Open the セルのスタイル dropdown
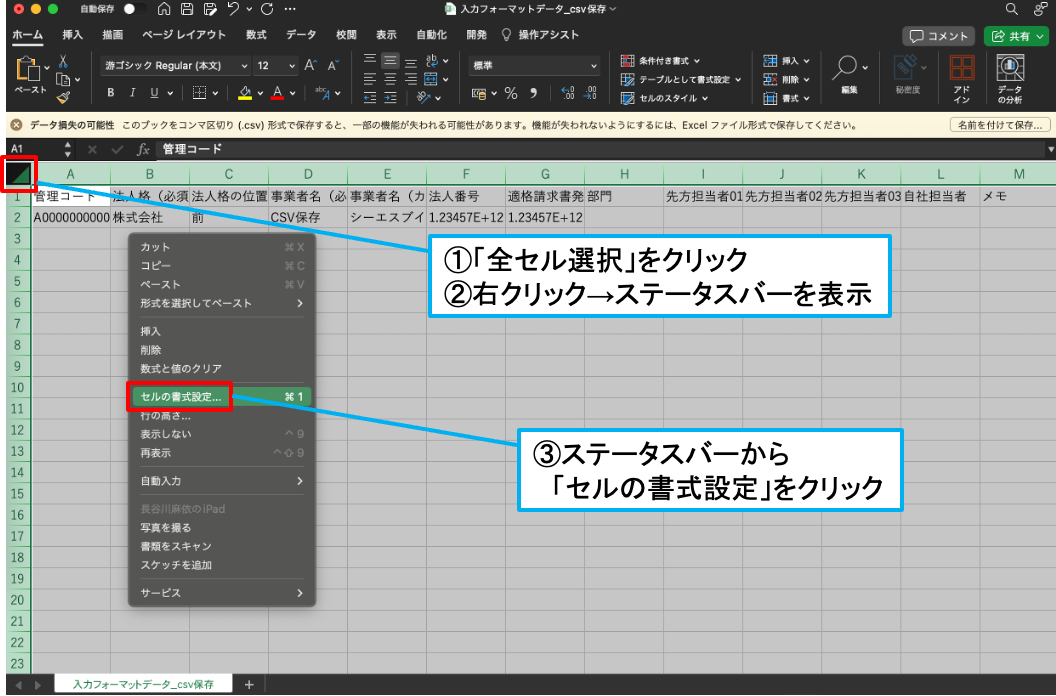The height and width of the screenshot is (696, 1056). (665, 98)
